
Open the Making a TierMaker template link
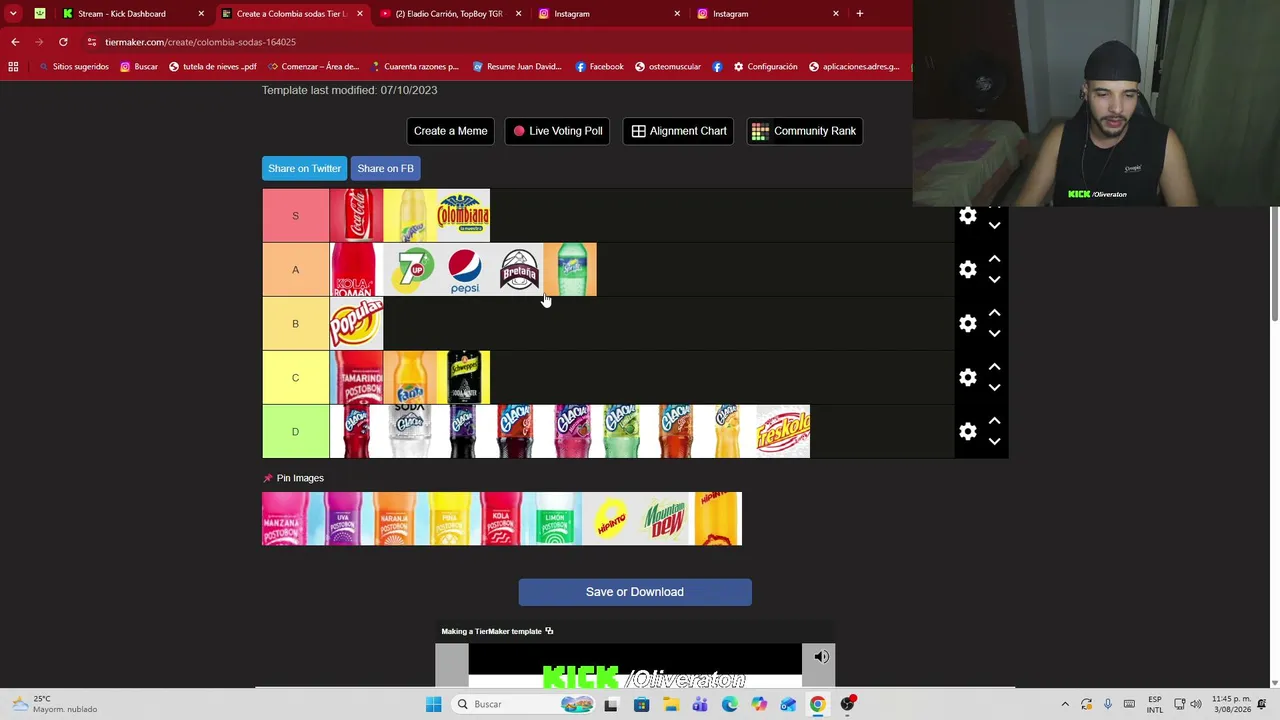[x=498, y=631]
